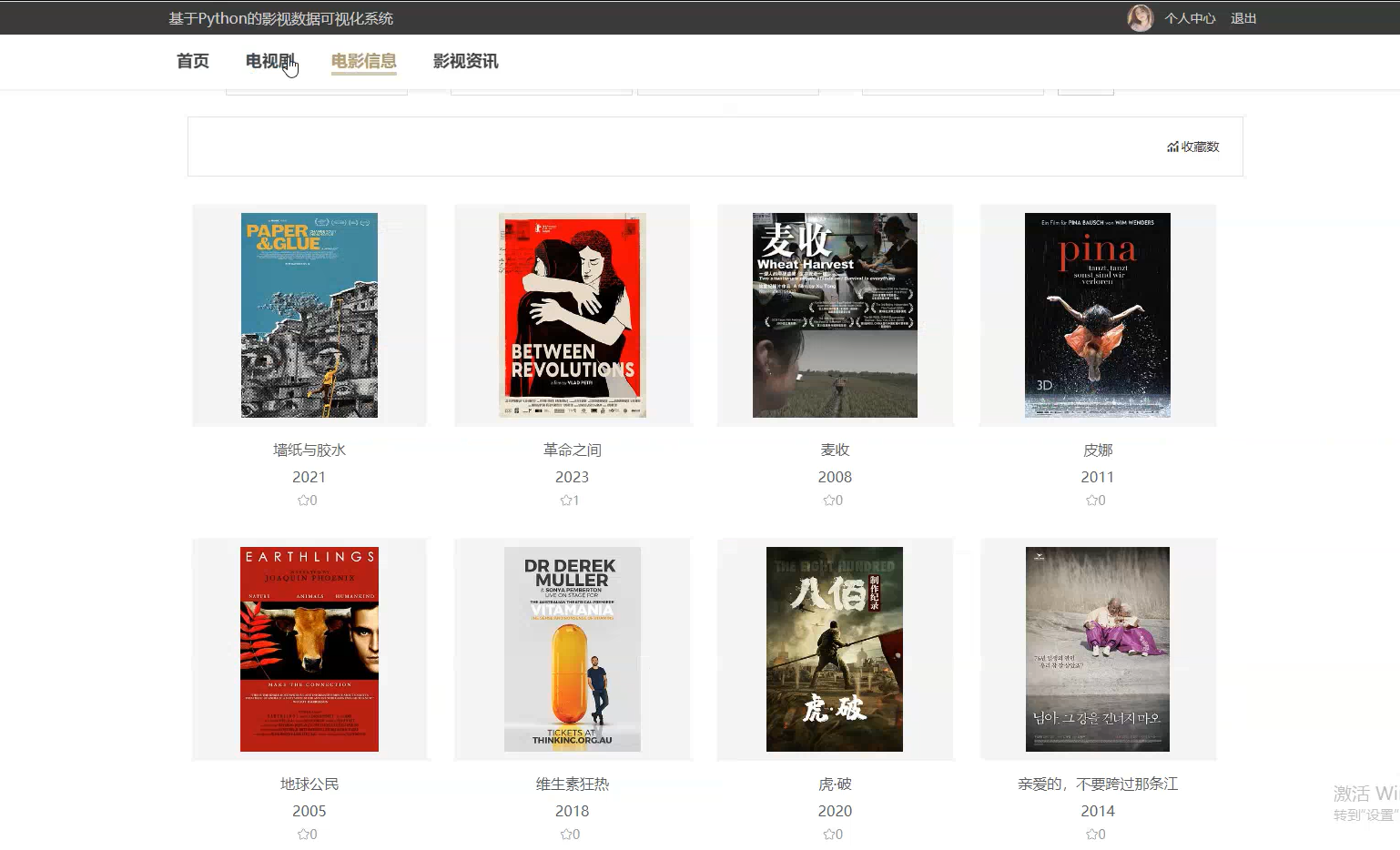Click the 虎·破 title text

[x=835, y=784]
